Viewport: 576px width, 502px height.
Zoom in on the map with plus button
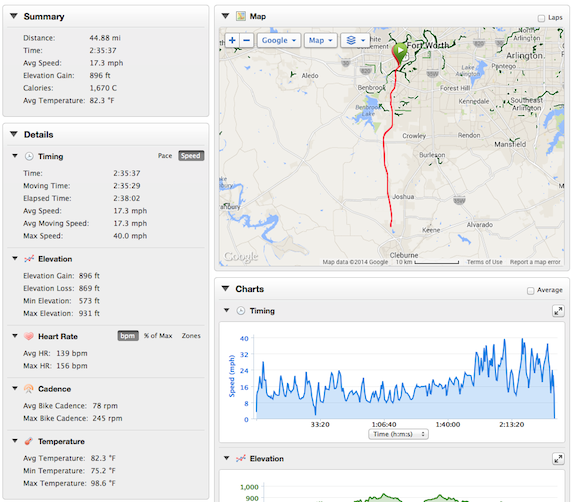click(232, 40)
